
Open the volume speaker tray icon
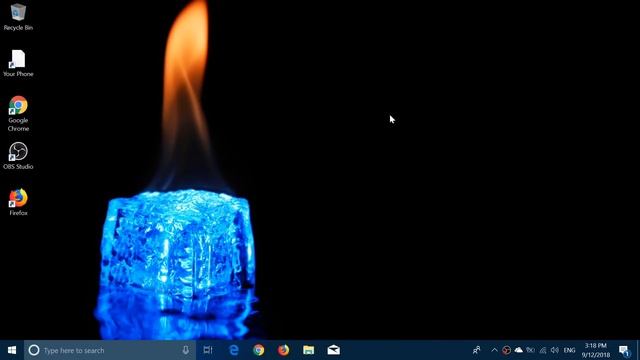[x=554, y=350]
